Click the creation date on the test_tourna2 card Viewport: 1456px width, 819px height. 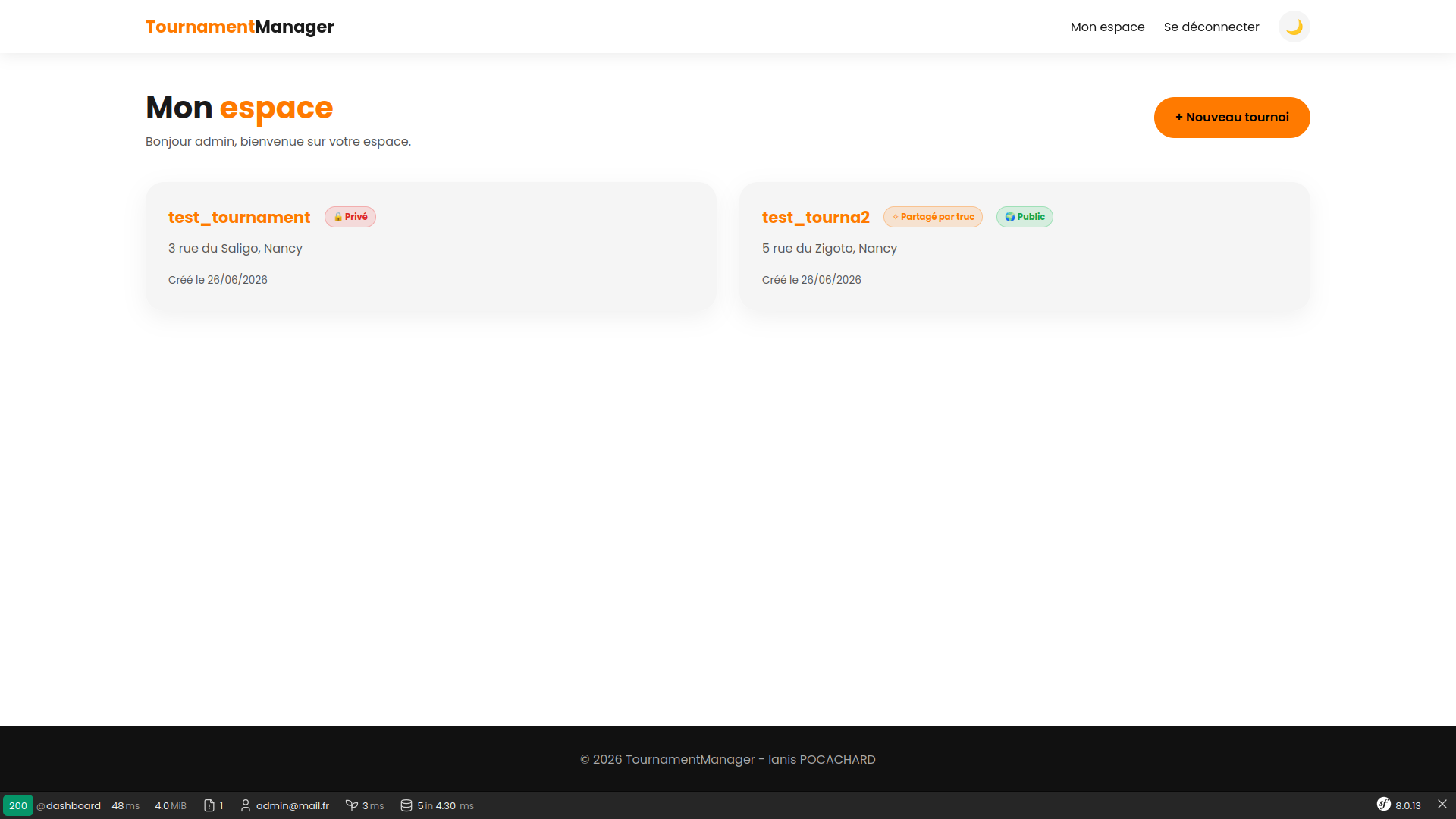coord(811,280)
